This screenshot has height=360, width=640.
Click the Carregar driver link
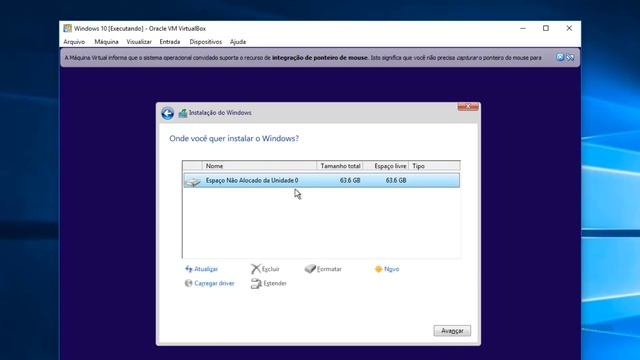click(214, 283)
